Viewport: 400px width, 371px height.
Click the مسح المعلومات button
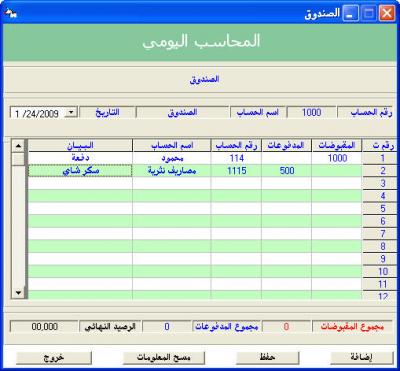[x=164, y=358]
